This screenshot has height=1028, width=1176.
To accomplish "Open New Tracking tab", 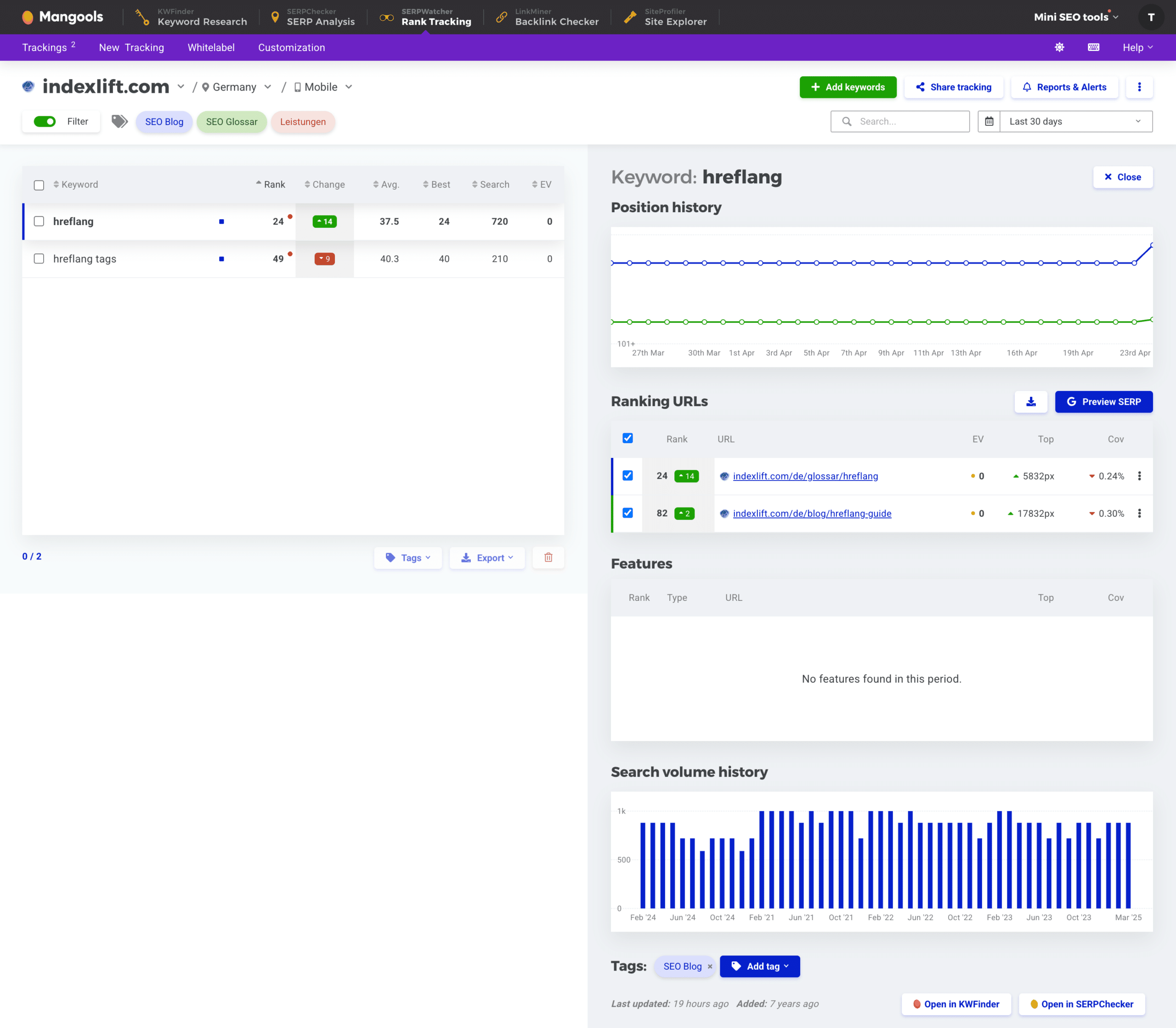I will [x=131, y=48].
